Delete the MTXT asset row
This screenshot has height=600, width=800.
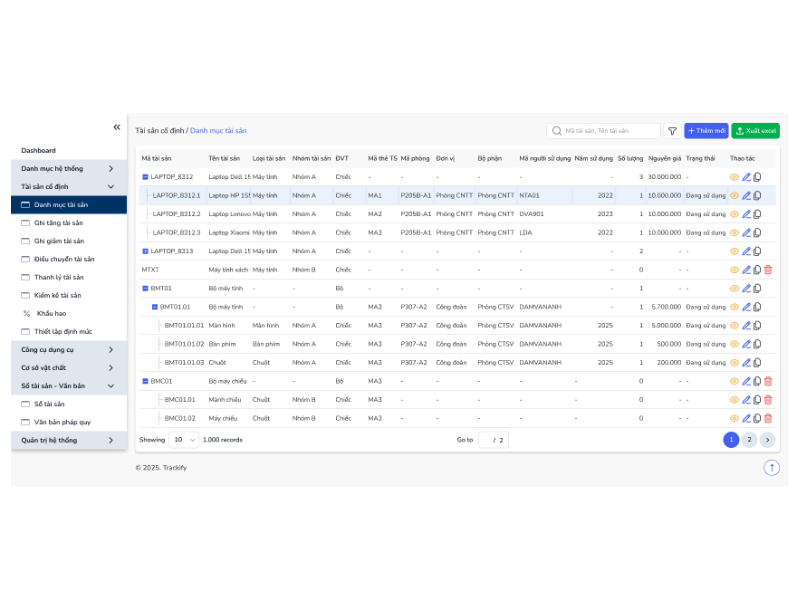pos(768,270)
